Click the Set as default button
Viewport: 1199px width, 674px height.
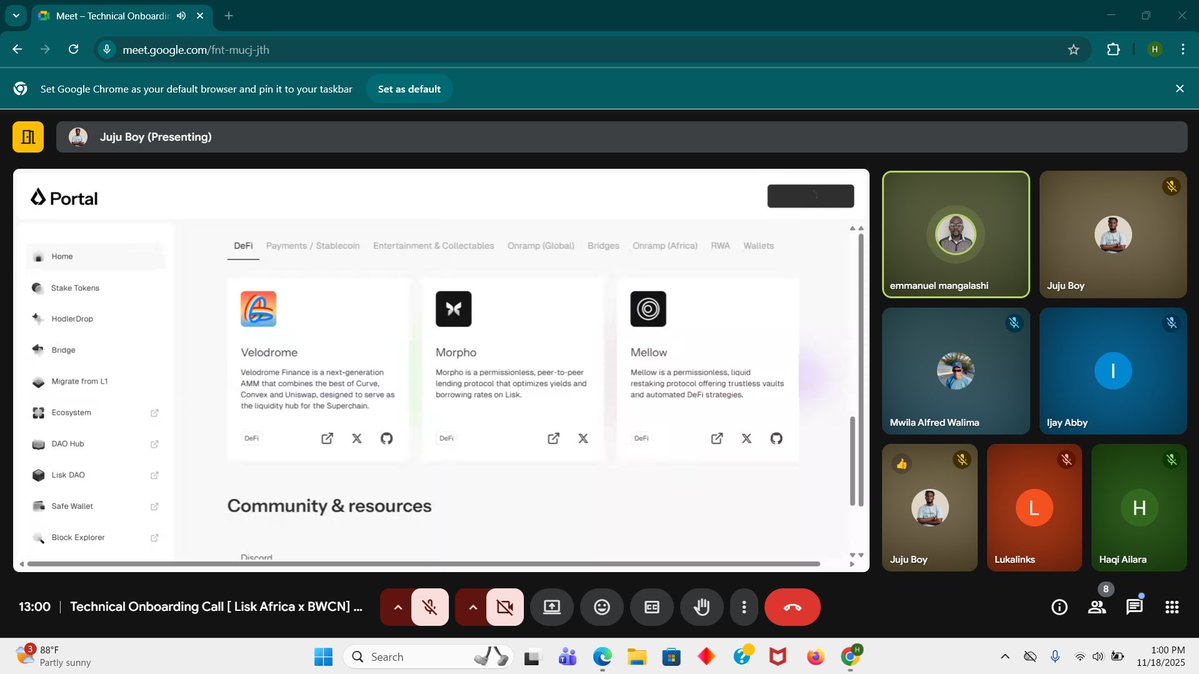pyautogui.click(x=409, y=88)
